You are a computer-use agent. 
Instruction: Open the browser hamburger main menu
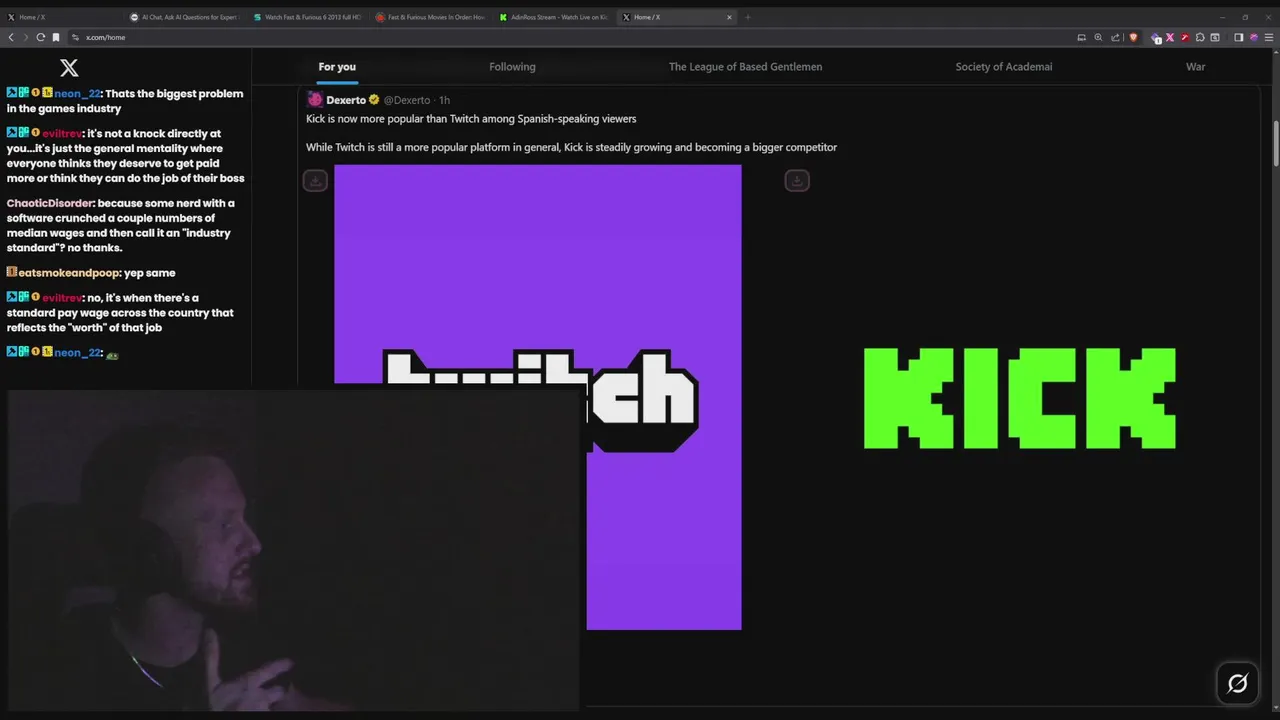pos(1268,37)
